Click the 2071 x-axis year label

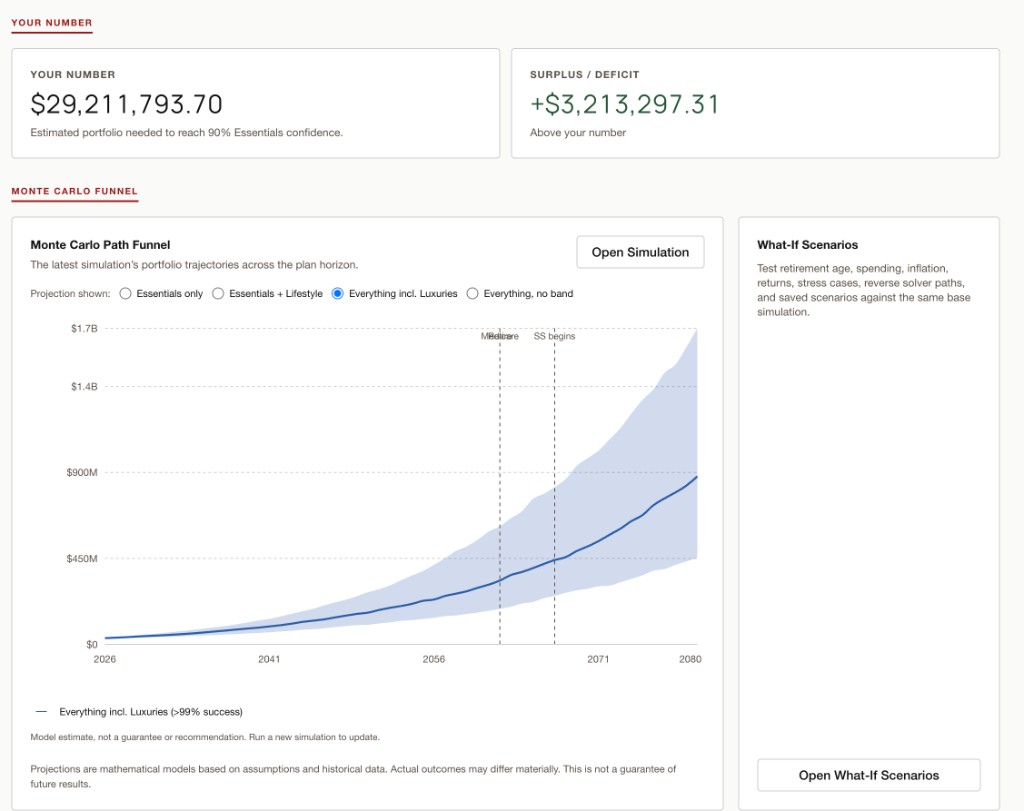(x=598, y=659)
